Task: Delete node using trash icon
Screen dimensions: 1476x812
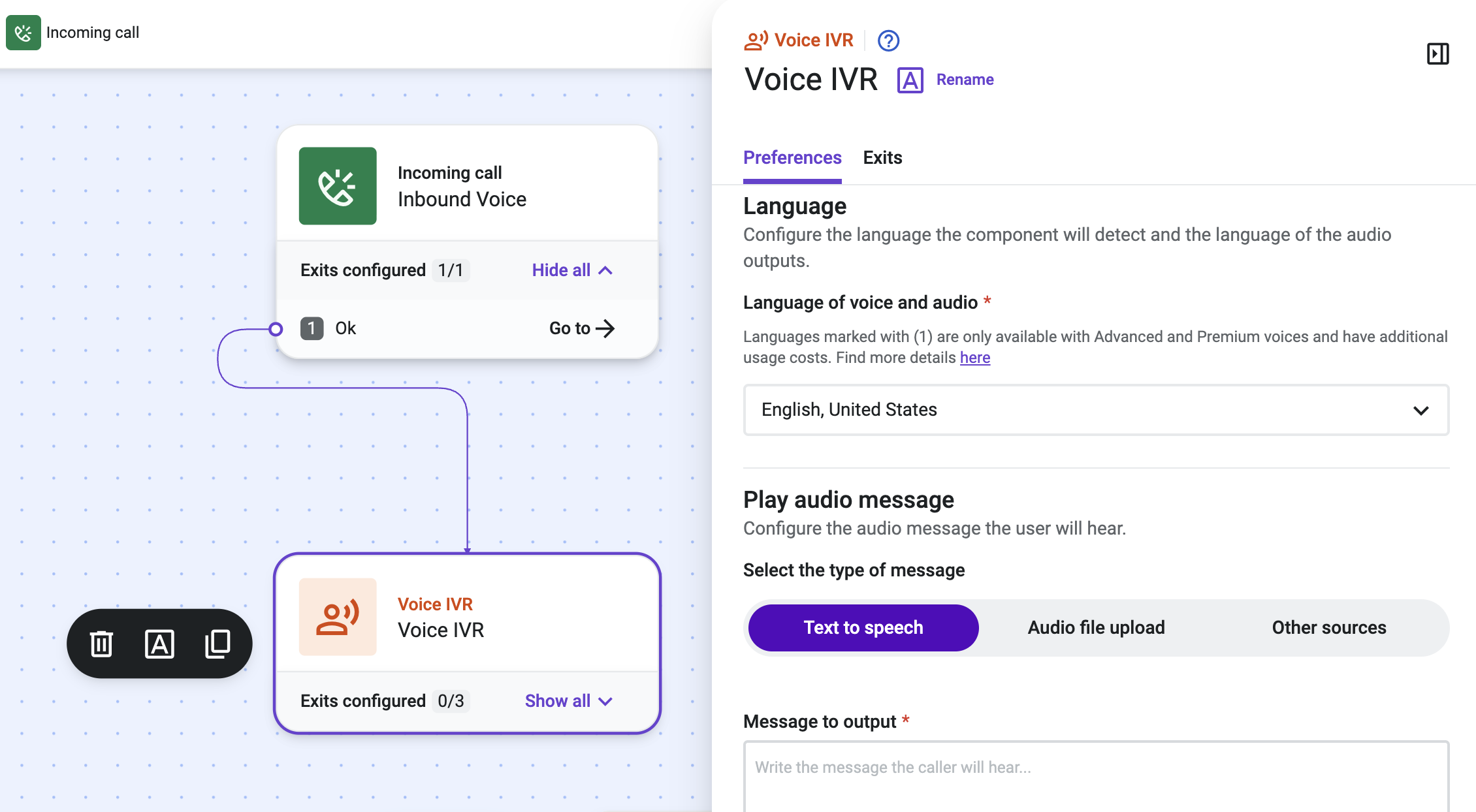Action: pos(101,644)
